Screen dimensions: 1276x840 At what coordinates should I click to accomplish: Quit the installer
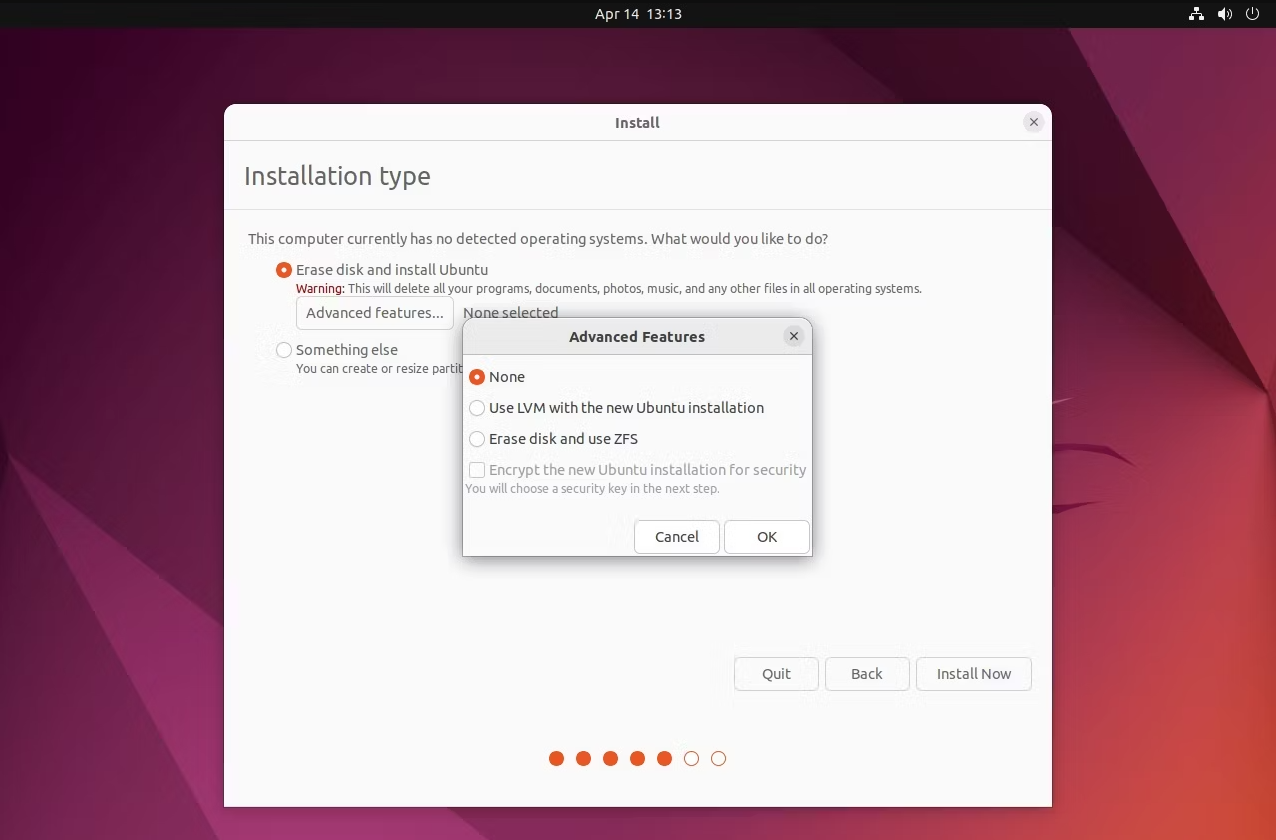pos(776,674)
